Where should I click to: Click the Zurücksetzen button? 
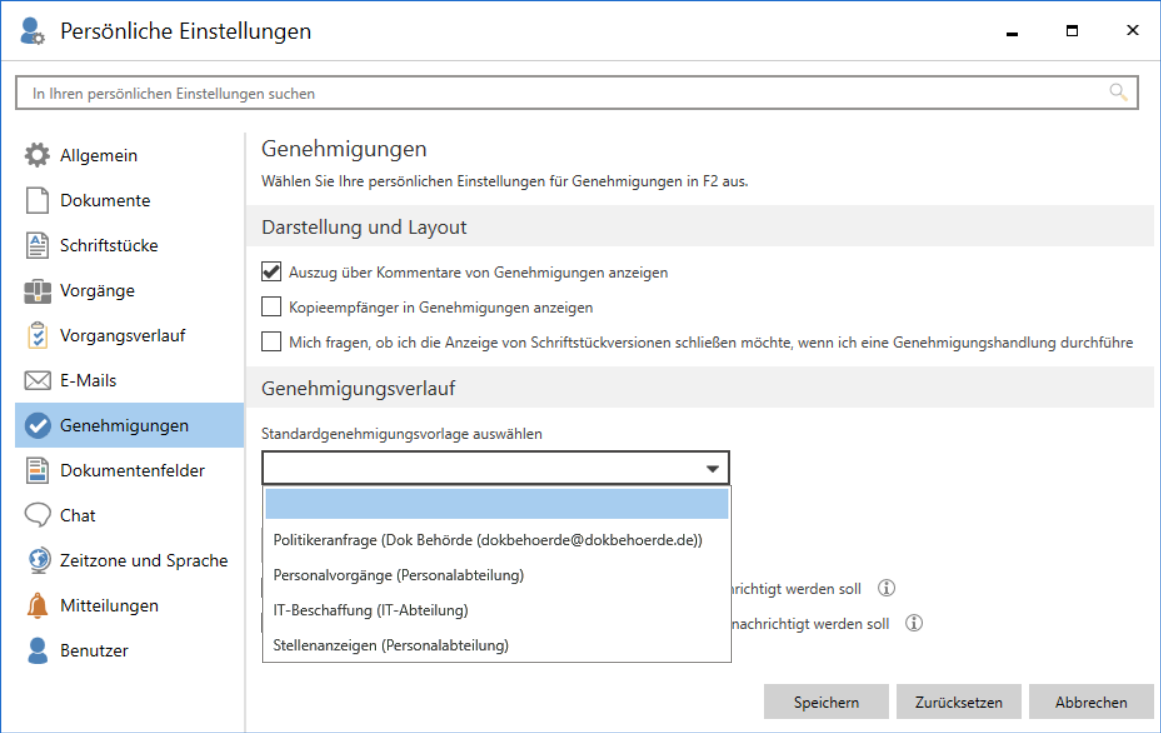pos(958,702)
